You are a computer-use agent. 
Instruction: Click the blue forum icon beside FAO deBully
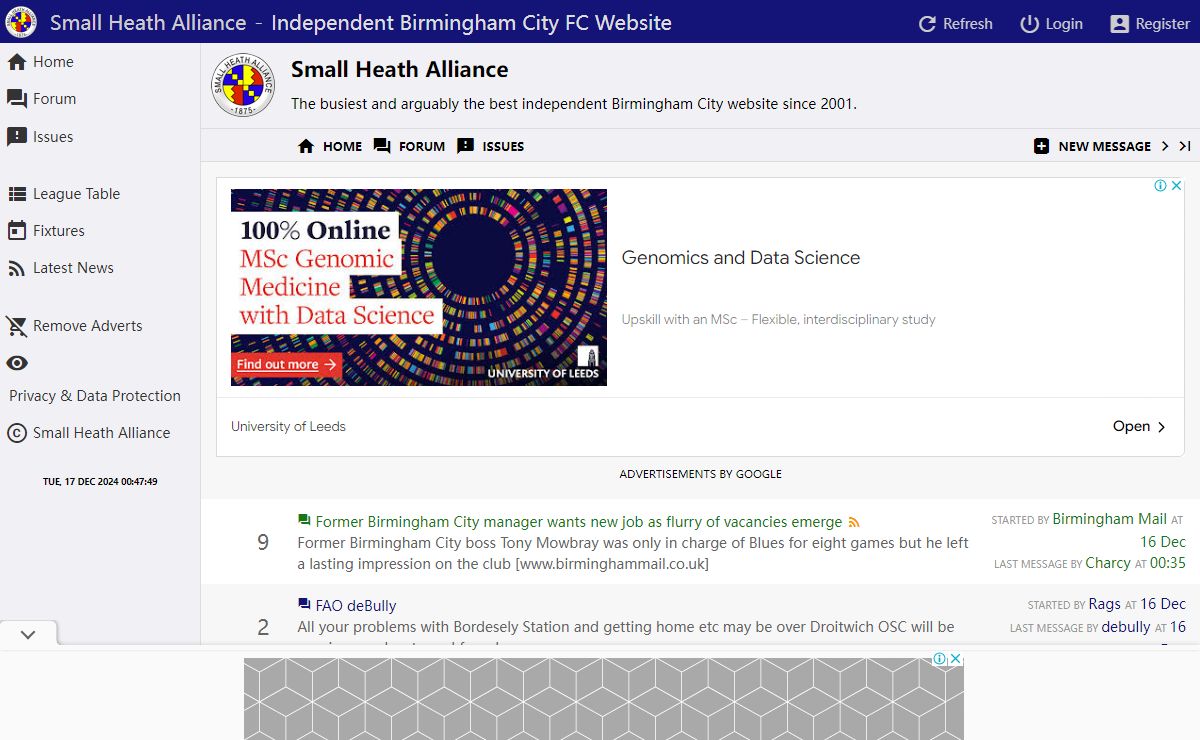(x=304, y=604)
